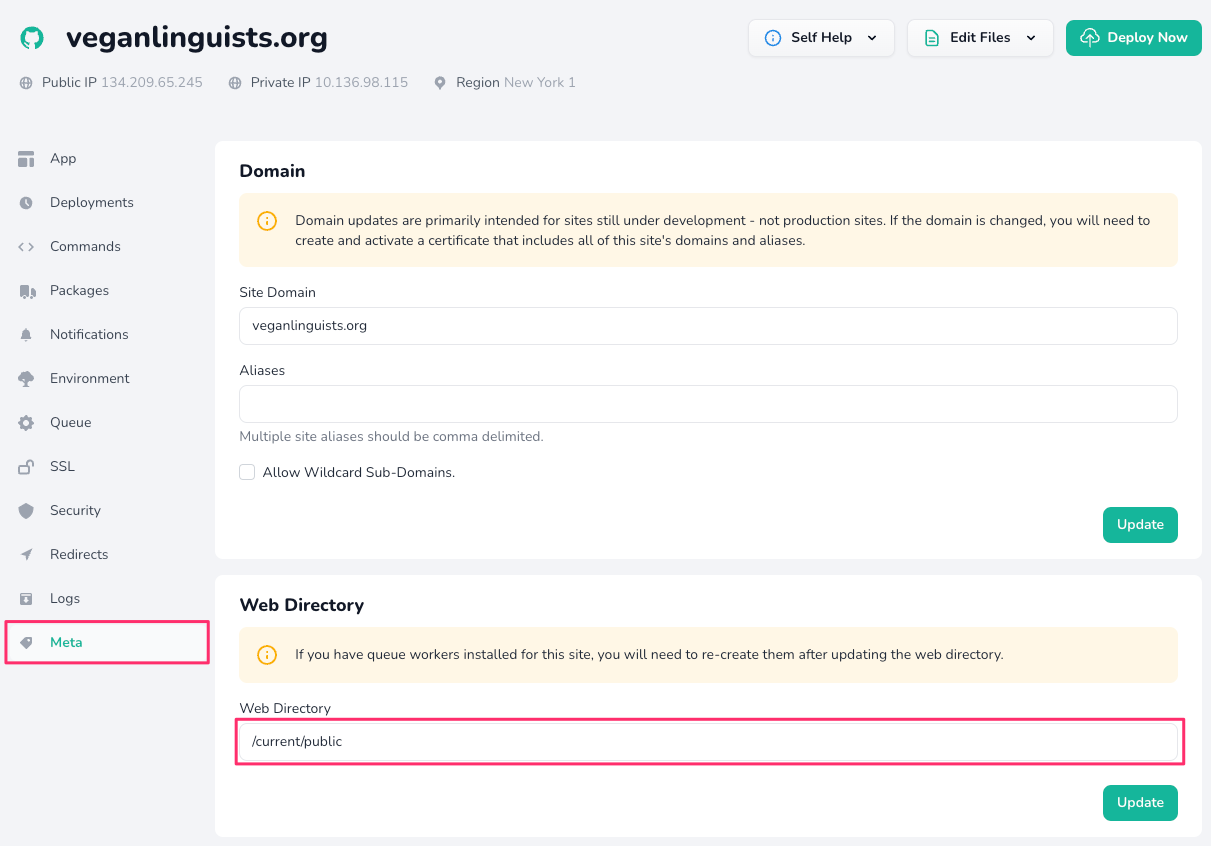Click the GitHub logo icon beside site name

[32, 38]
